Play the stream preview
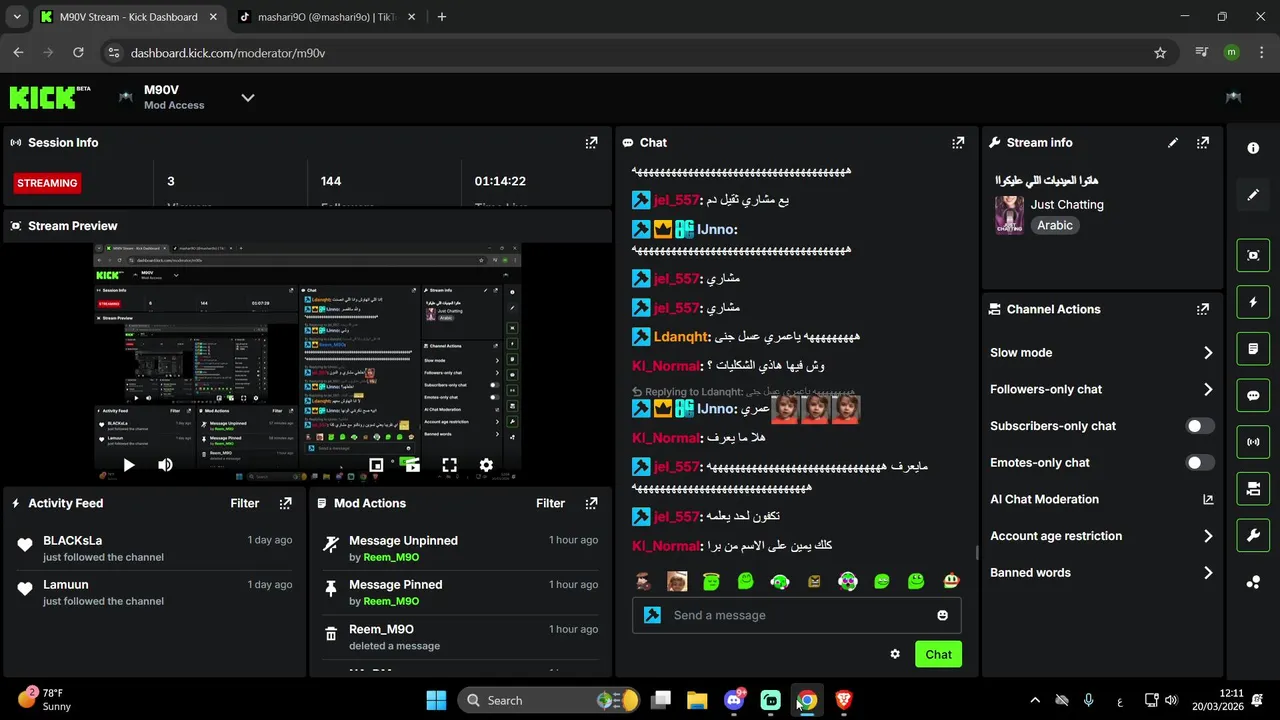Screen dimensions: 1280x720 click(128, 465)
